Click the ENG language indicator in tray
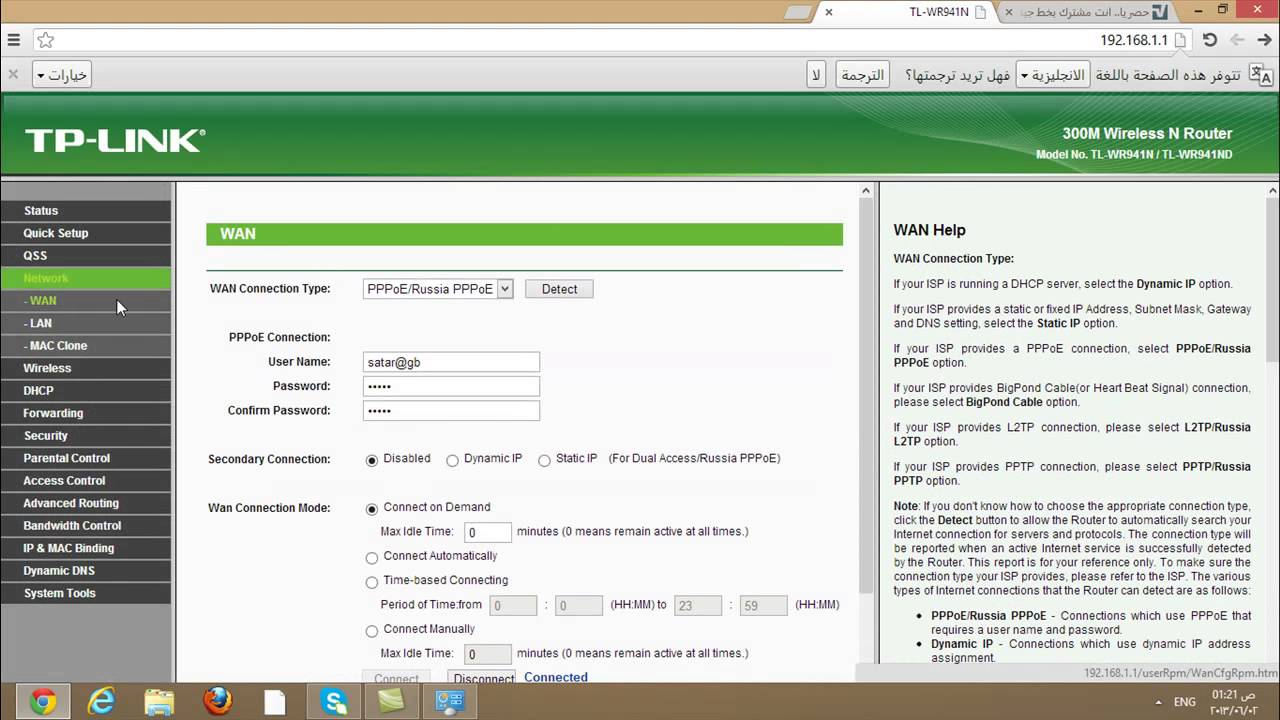The image size is (1280, 720). click(x=1184, y=702)
